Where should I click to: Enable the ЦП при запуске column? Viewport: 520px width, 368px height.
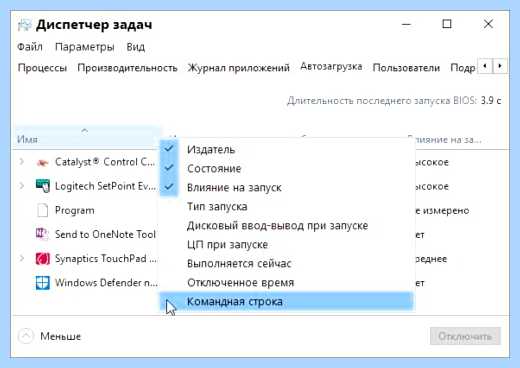click(287, 244)
